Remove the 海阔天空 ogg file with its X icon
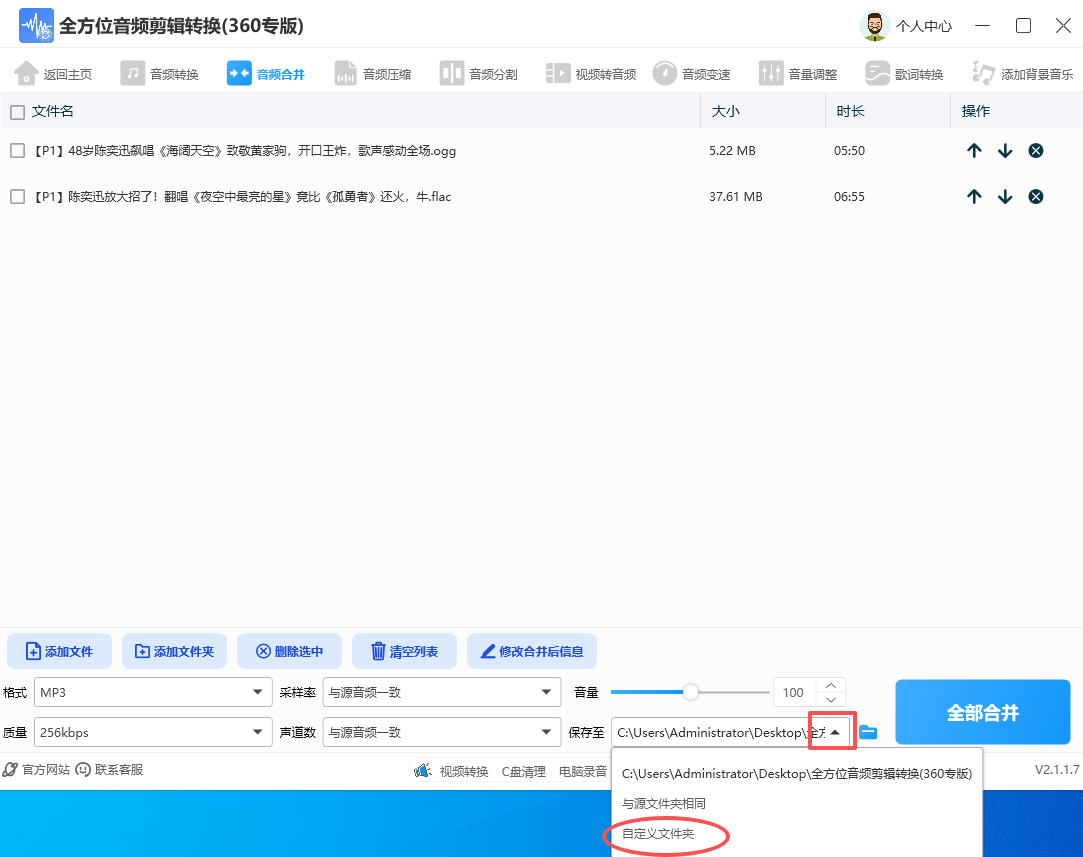Viewport: 1083px width, 857px height. click(x=1035, y=150)
